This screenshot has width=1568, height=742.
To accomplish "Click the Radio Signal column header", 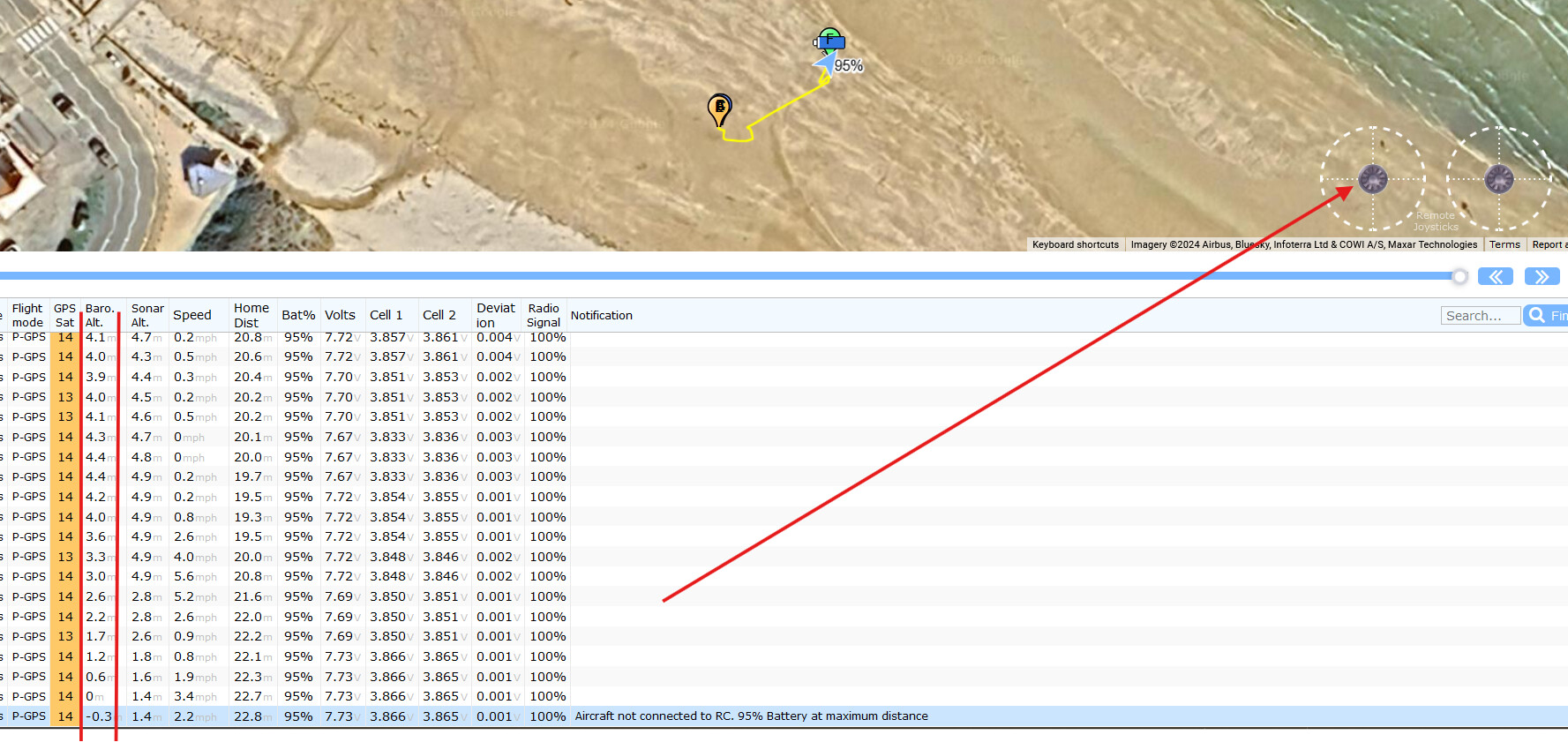I will 544,315.
